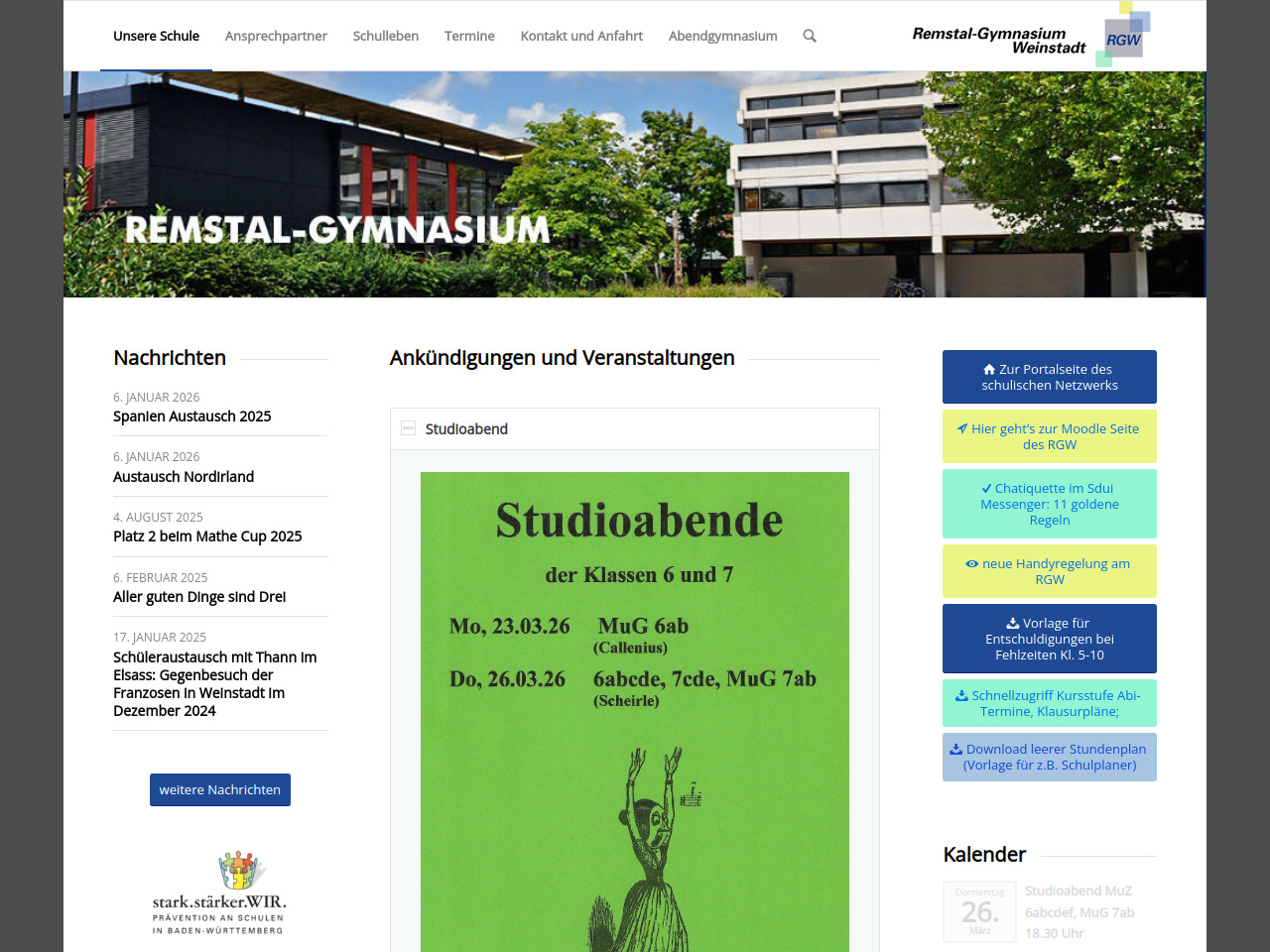Image resolution: width=1270 pixels, height=952 pixels.
Task: Open Zur Portalseite des schulischen Netzwerks
Action: coord(1049,377)
